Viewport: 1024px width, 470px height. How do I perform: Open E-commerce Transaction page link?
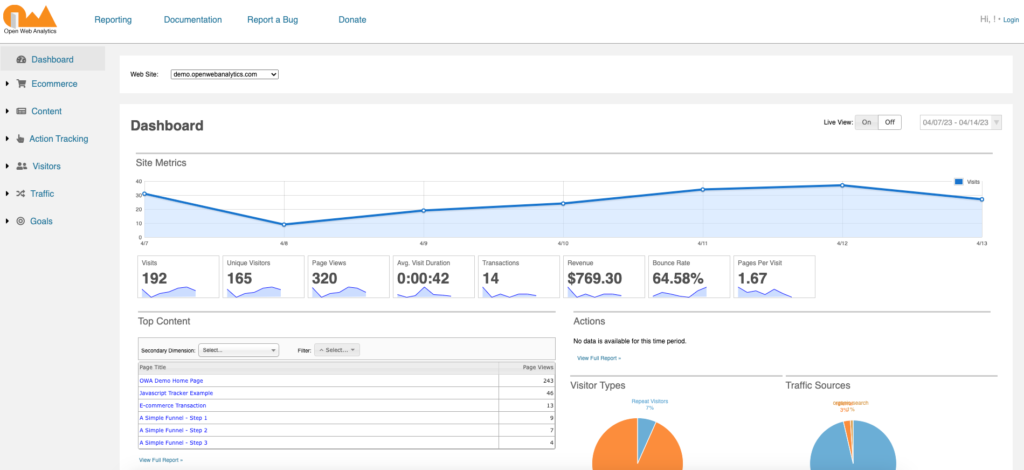(x=172, y=405)
